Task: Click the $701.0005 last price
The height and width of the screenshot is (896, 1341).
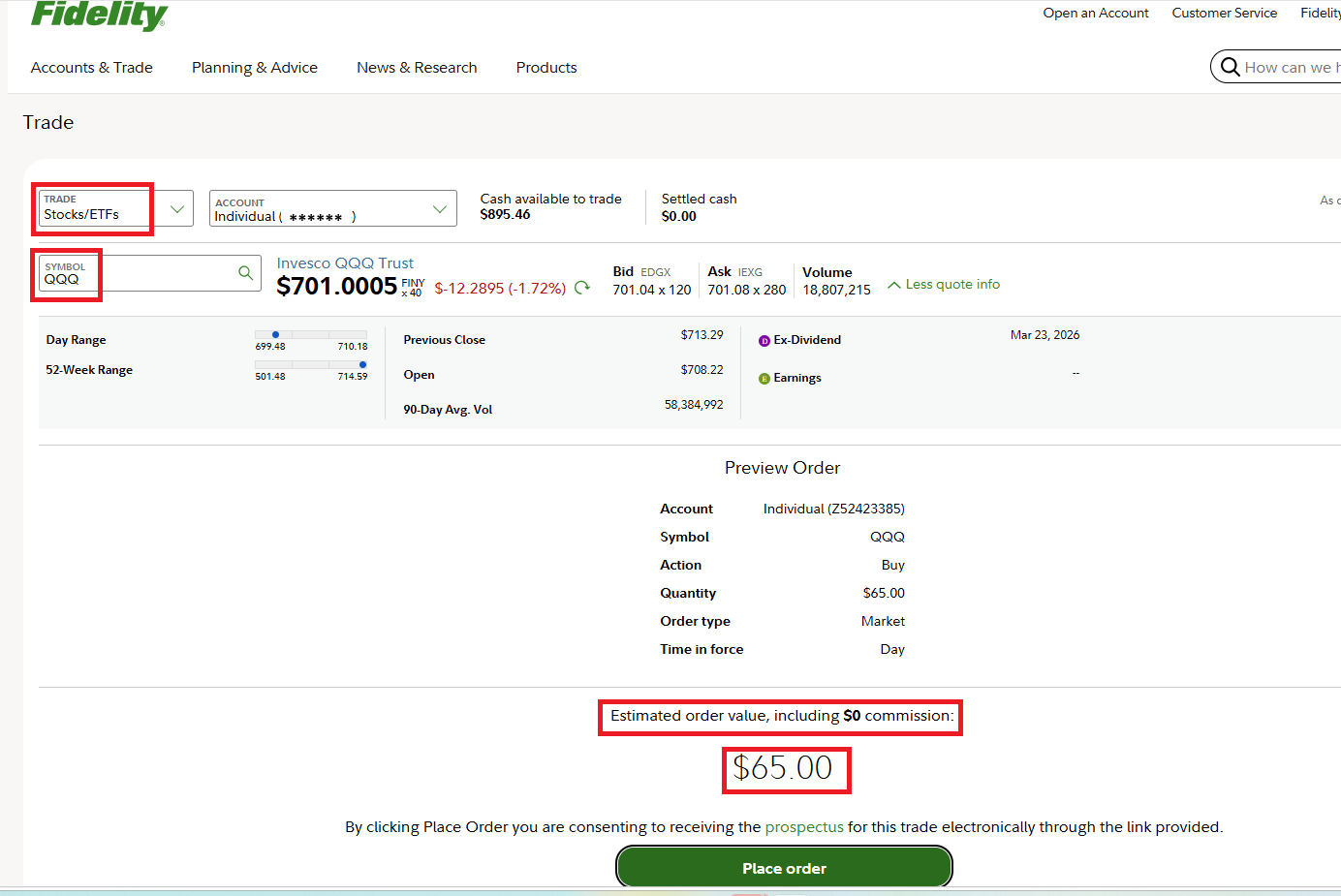Action: pyautogui.click(x=337, y=286)
